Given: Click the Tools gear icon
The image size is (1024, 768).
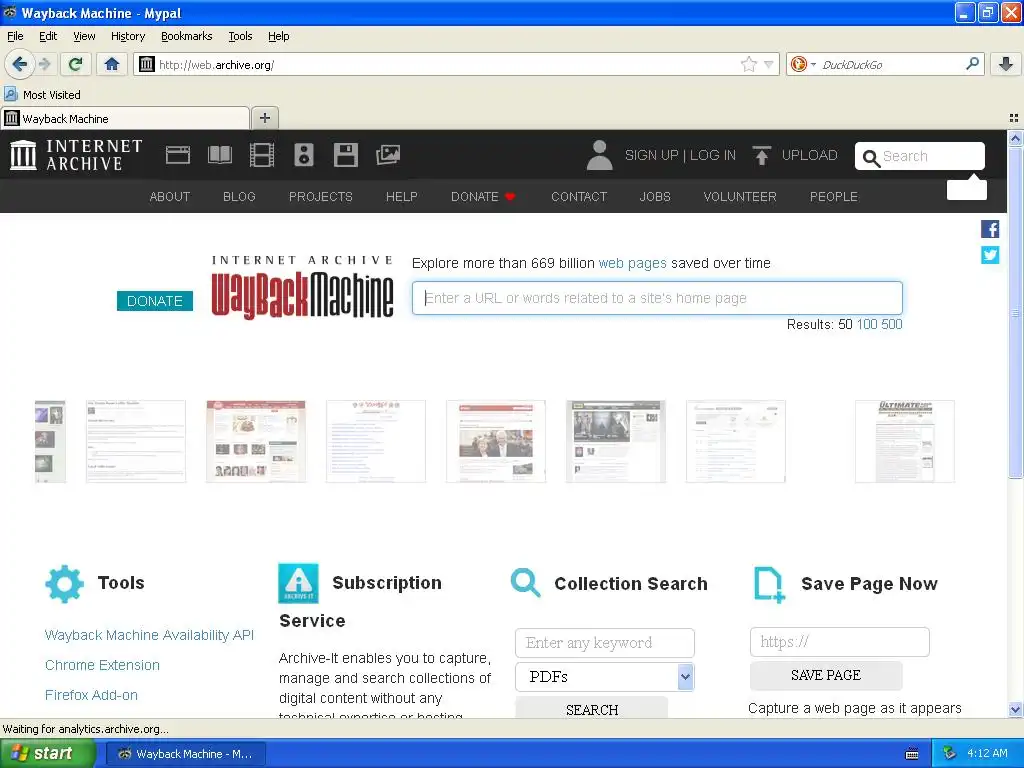Looking at the screenshot, I should point(65,584).
